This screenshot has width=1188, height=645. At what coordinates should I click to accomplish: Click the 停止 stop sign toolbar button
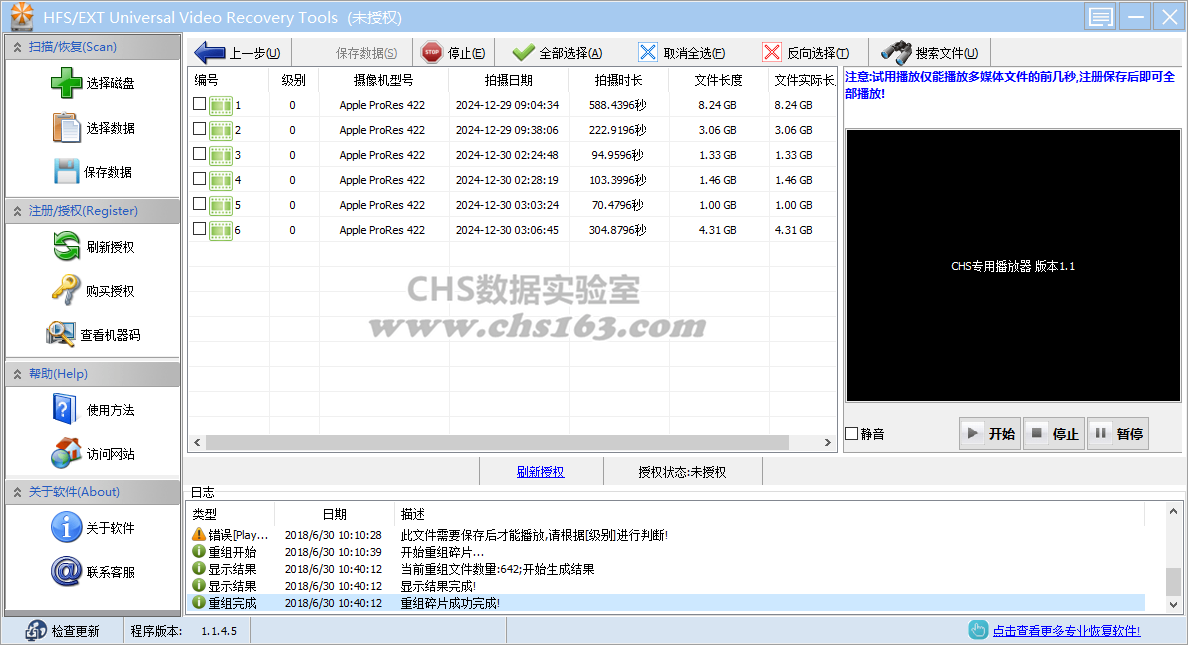coord(453,53)
